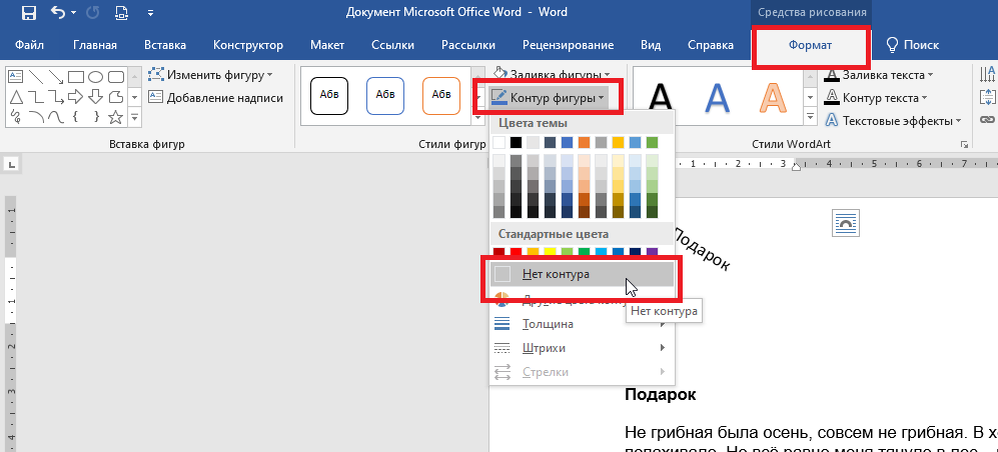The image size is (998, 452).
Task: Select the rectangle shape
Action: pos(76,77)
